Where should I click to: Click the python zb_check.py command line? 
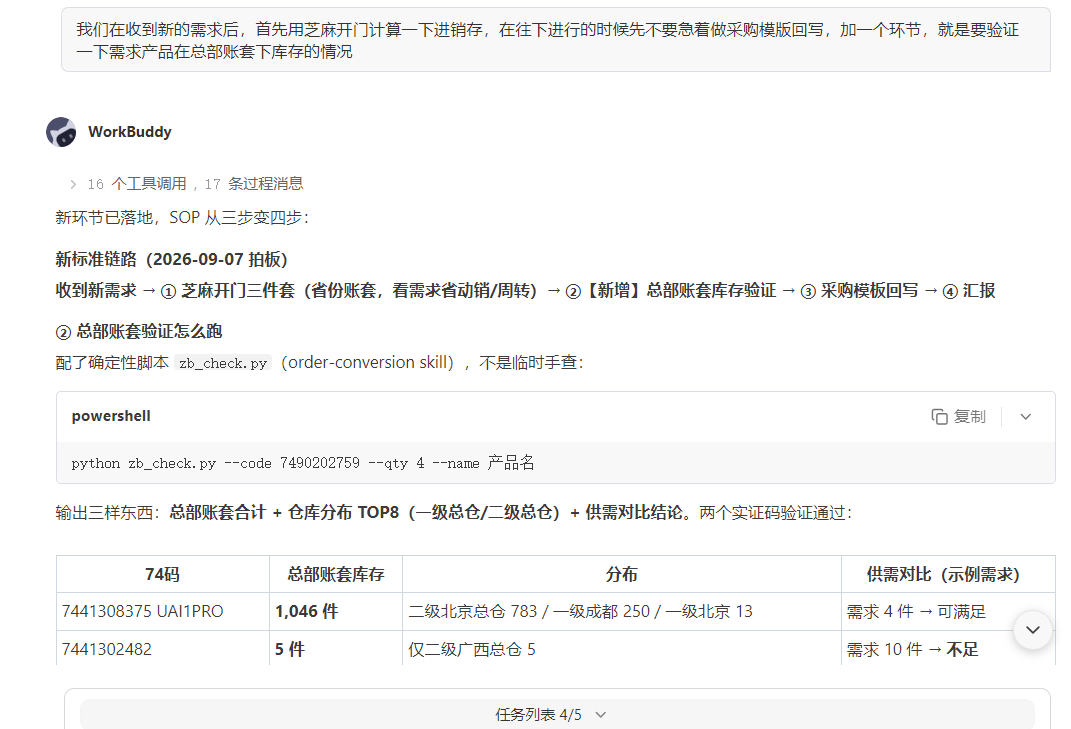point(303,463)
